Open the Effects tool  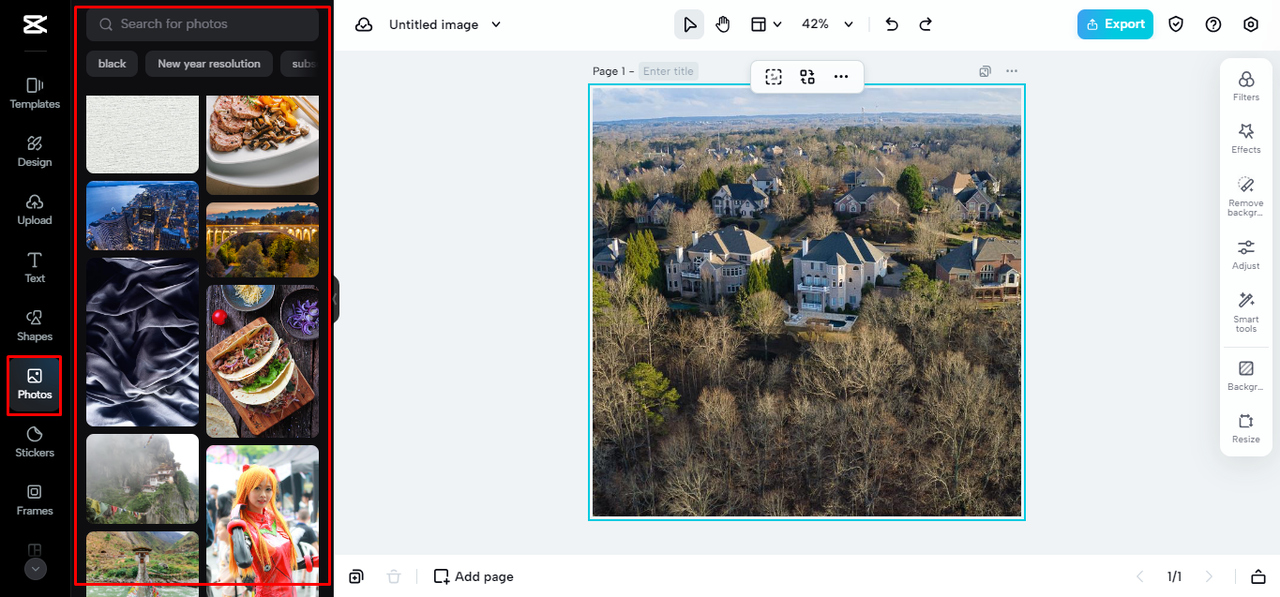[1246, 138]
